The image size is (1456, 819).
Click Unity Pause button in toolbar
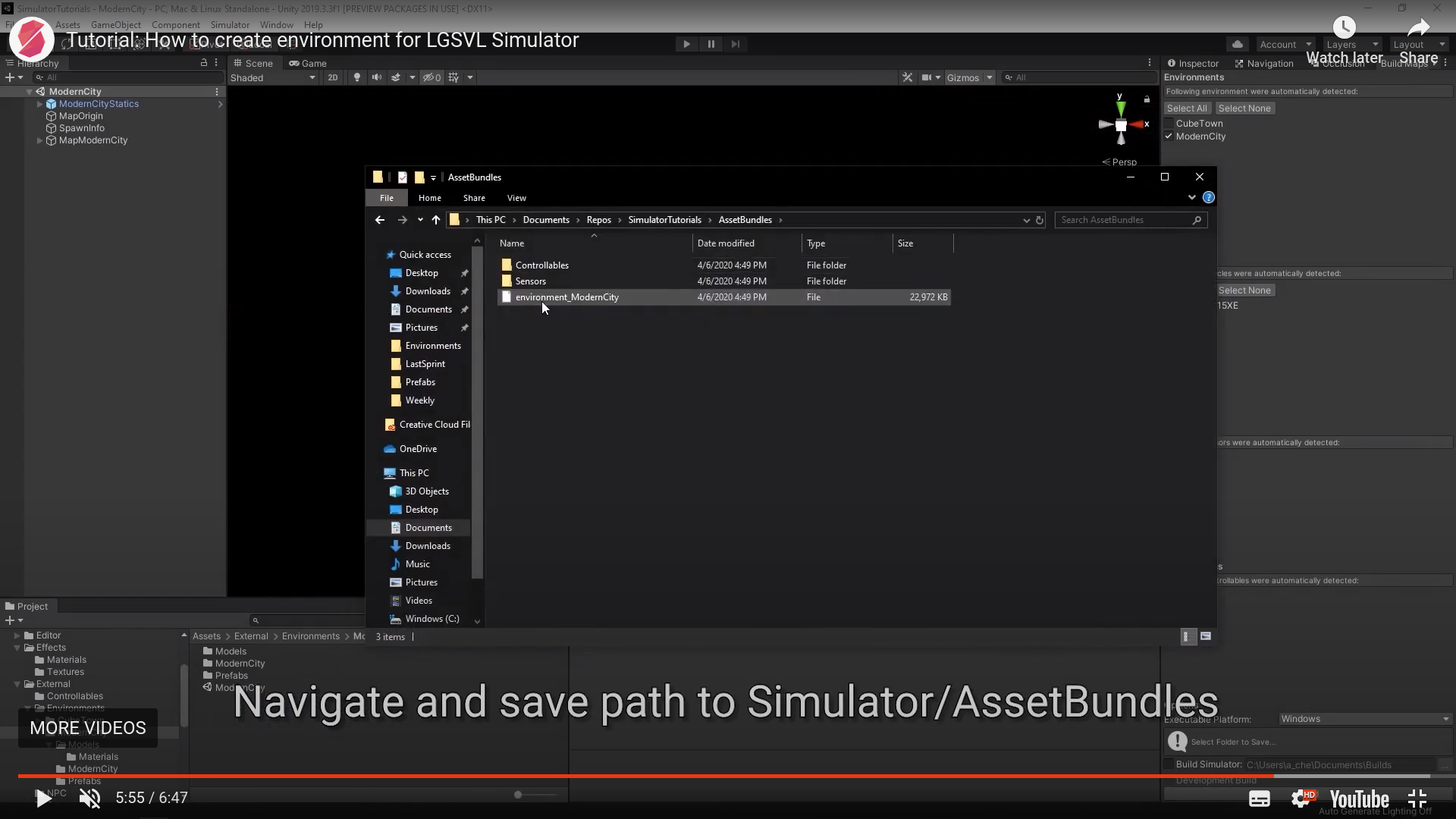click(711, 44)
